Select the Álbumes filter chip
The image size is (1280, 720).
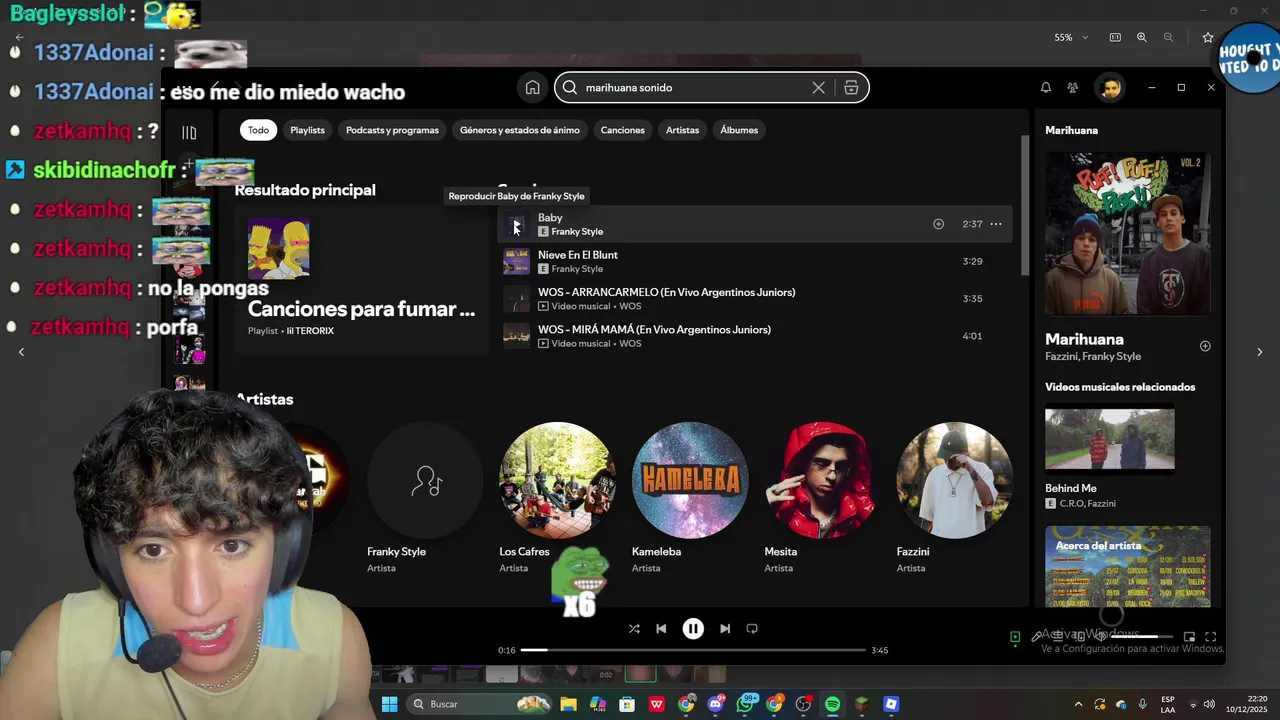(x=739, y=130)
